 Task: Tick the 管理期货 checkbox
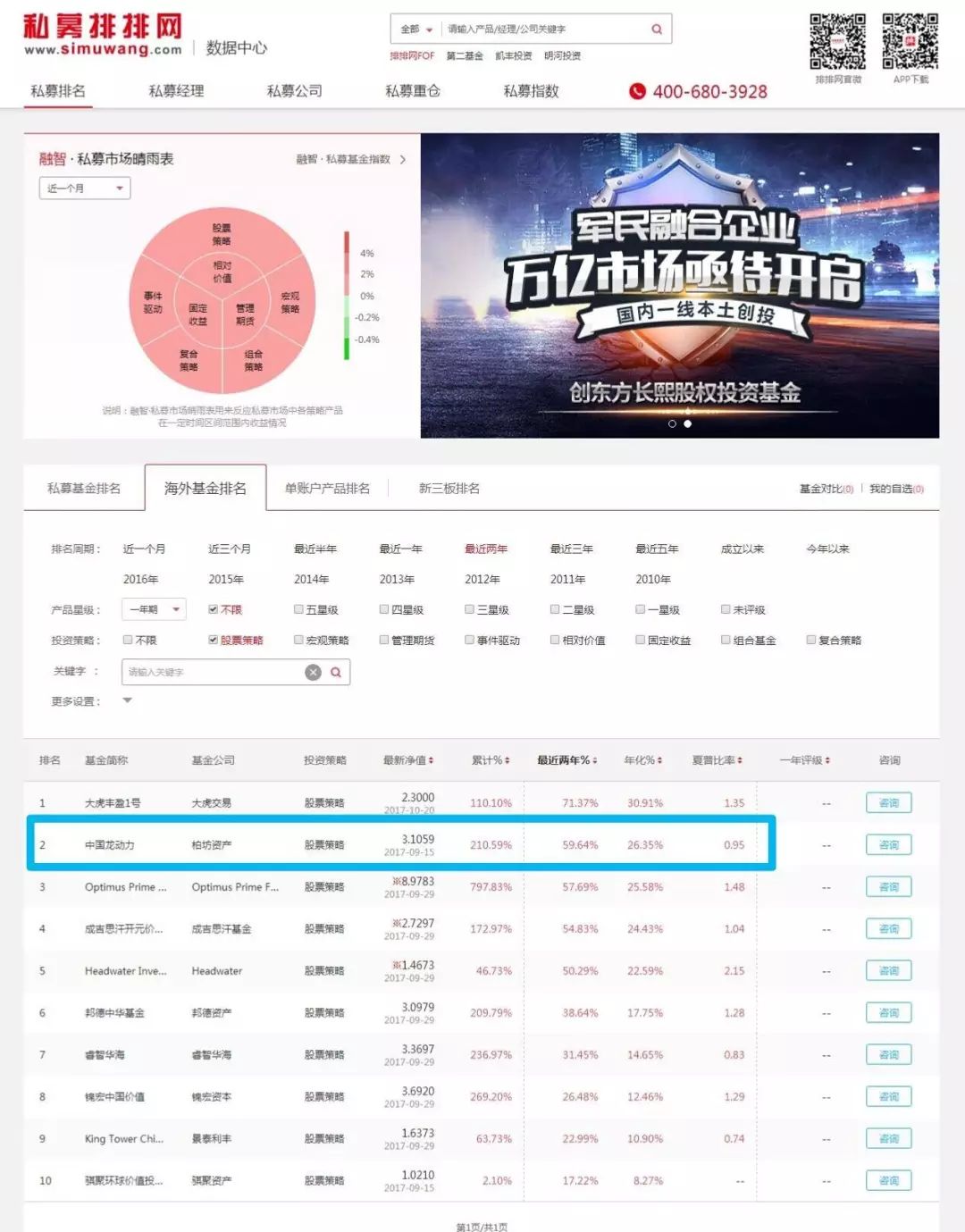384,640
